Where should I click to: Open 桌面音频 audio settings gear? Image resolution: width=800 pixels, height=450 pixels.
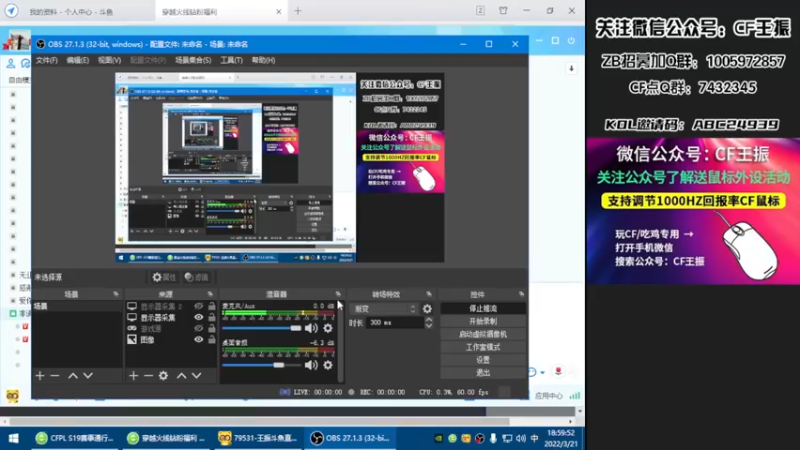click(328, 365)
